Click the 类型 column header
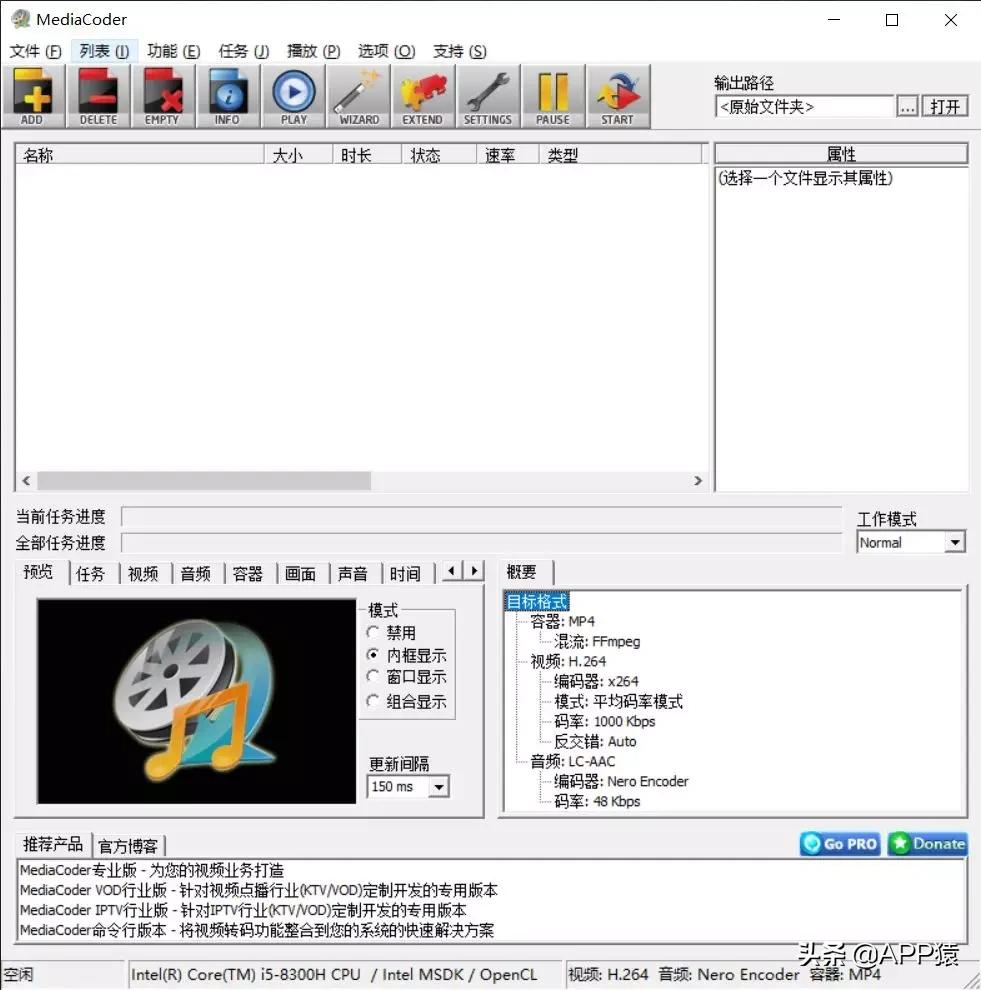 point(621,155)
